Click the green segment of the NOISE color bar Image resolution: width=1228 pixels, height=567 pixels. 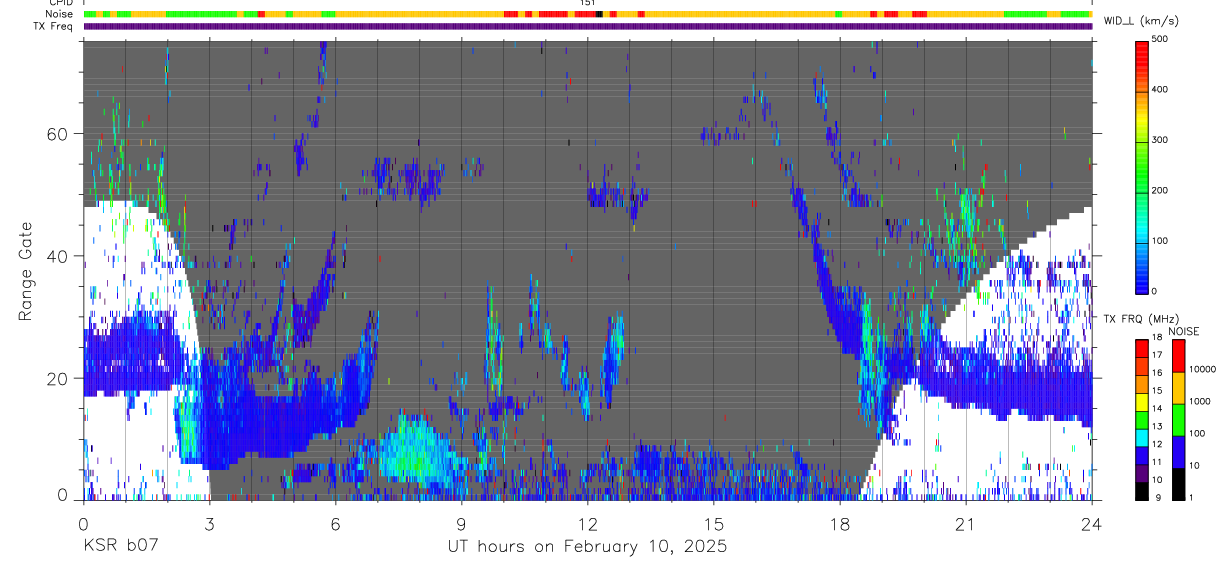point(1178,420)
